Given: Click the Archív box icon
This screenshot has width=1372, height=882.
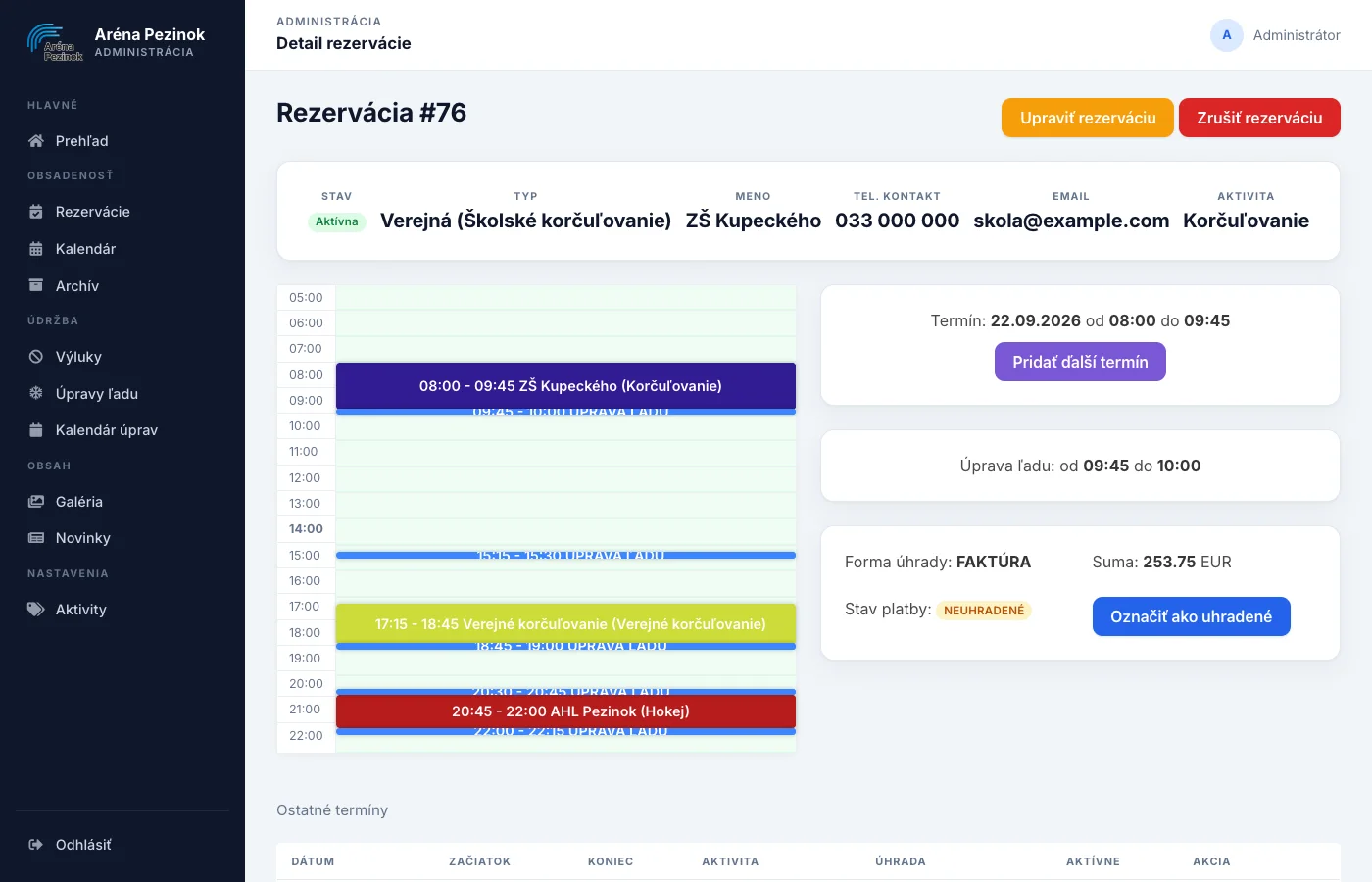Looking at the screenshot, I should (x=36, y=286).
